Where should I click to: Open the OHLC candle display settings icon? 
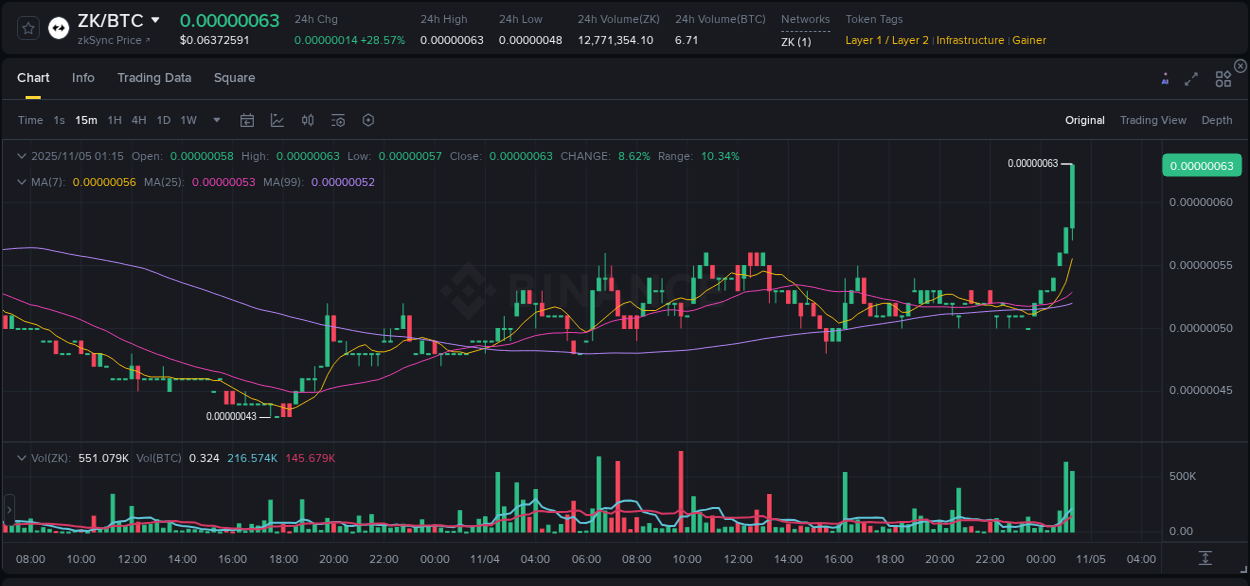coord(308,120)
